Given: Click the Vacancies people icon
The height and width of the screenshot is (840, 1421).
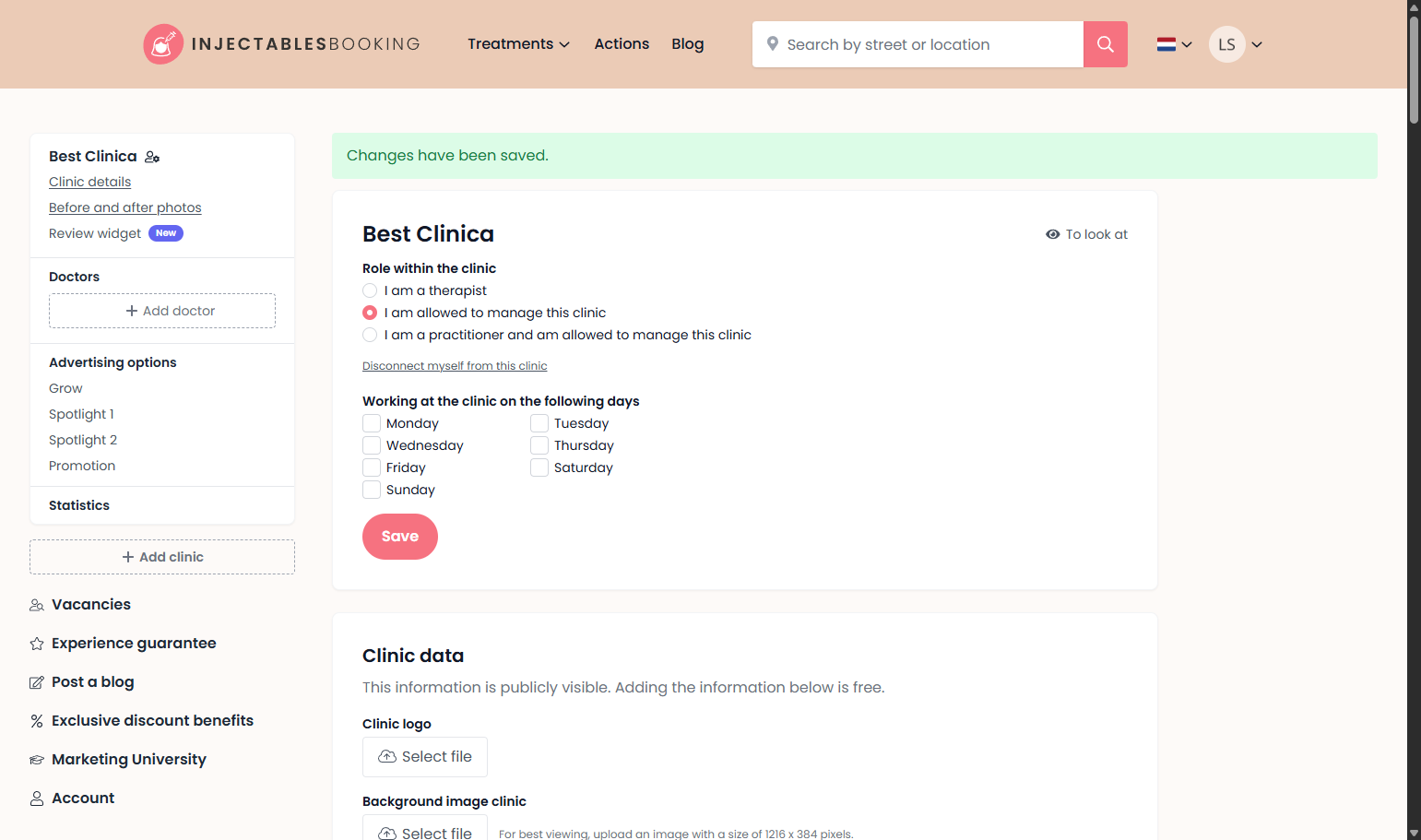Looking at the screenshot, I should pos(37,605).
